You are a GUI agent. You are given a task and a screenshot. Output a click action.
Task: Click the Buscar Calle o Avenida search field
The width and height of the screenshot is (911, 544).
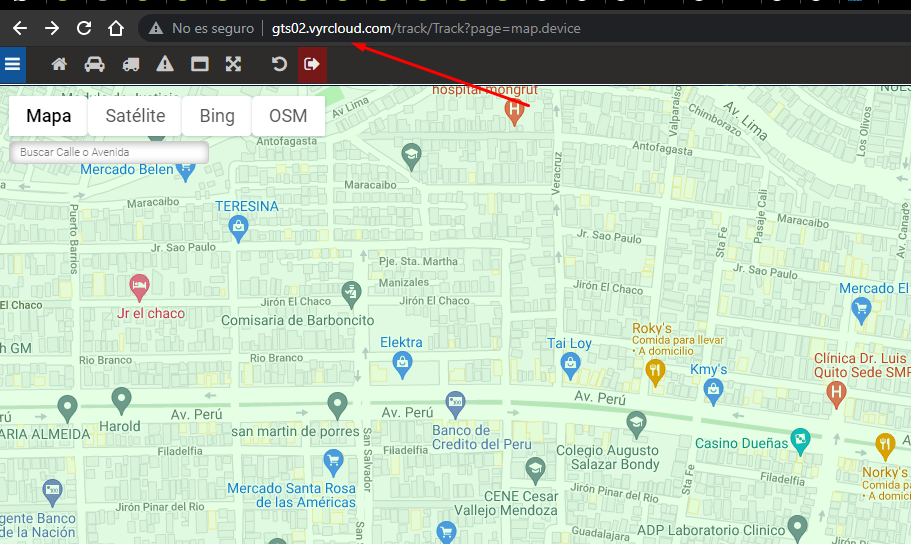click(x=108, y=152)
